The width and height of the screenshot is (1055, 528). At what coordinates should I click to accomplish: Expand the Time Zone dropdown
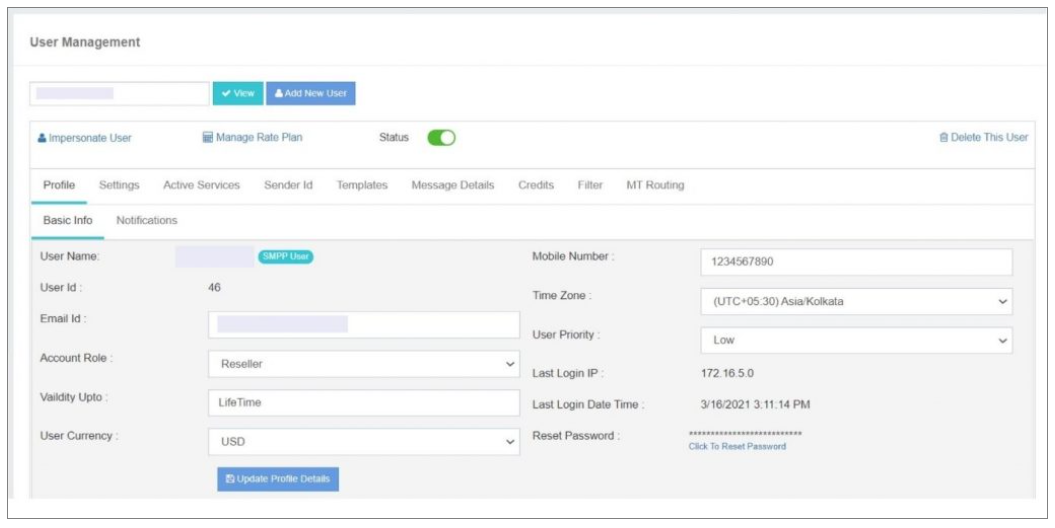857,301
